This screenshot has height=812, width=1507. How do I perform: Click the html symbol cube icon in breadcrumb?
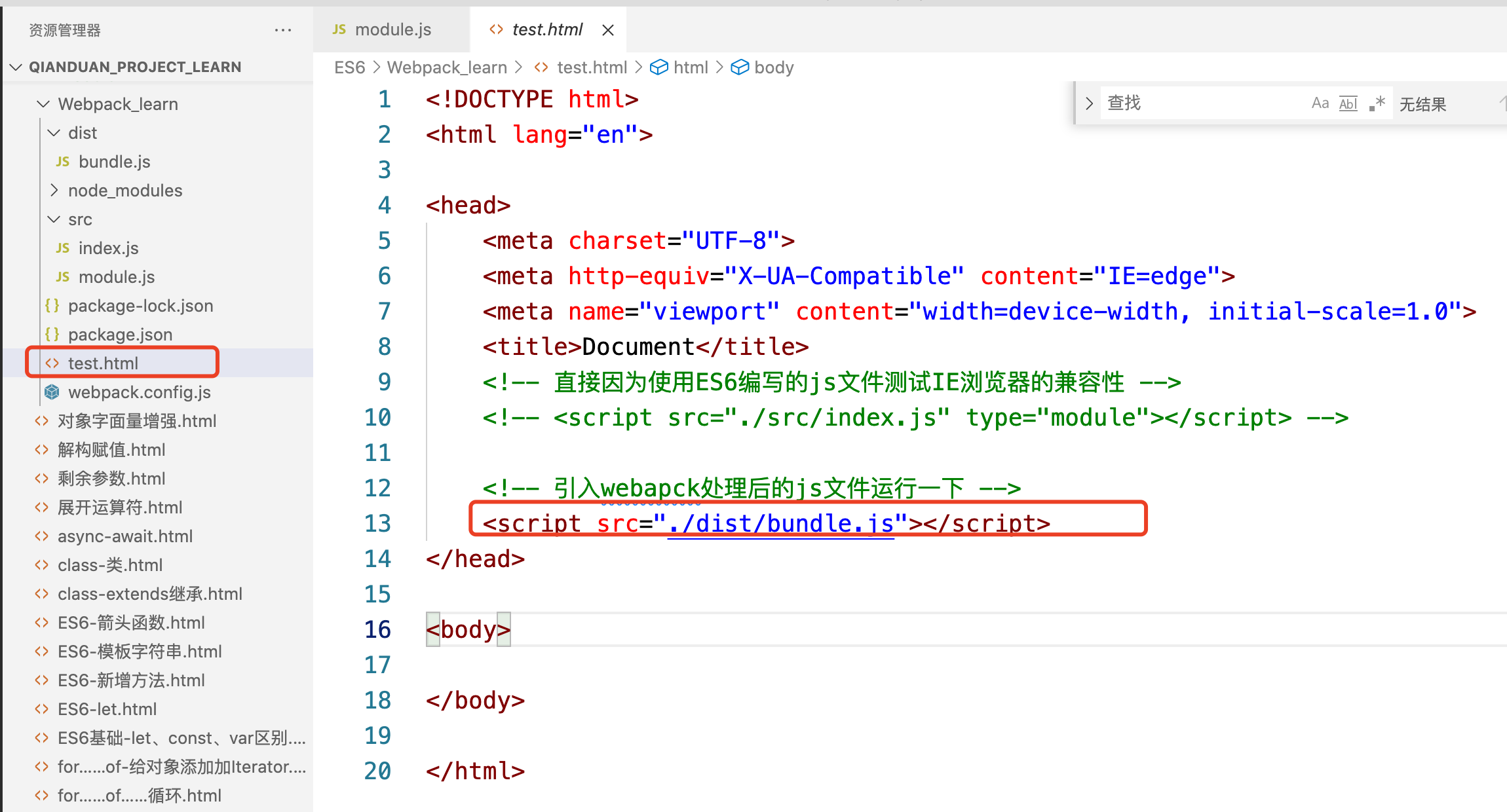(x=658, y=67)
